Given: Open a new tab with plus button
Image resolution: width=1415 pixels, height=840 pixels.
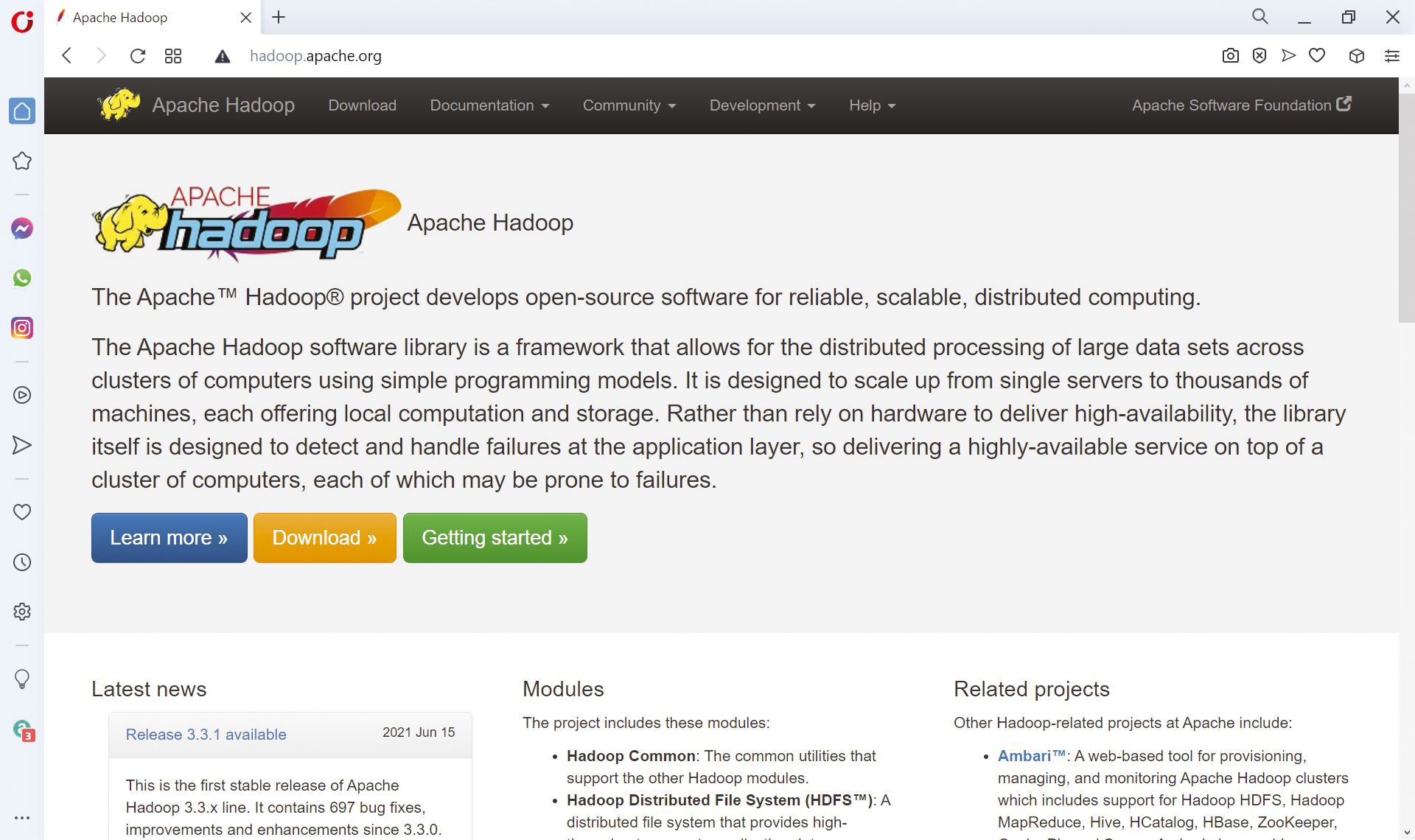Looking at the screenshot, I should point(279,17).
